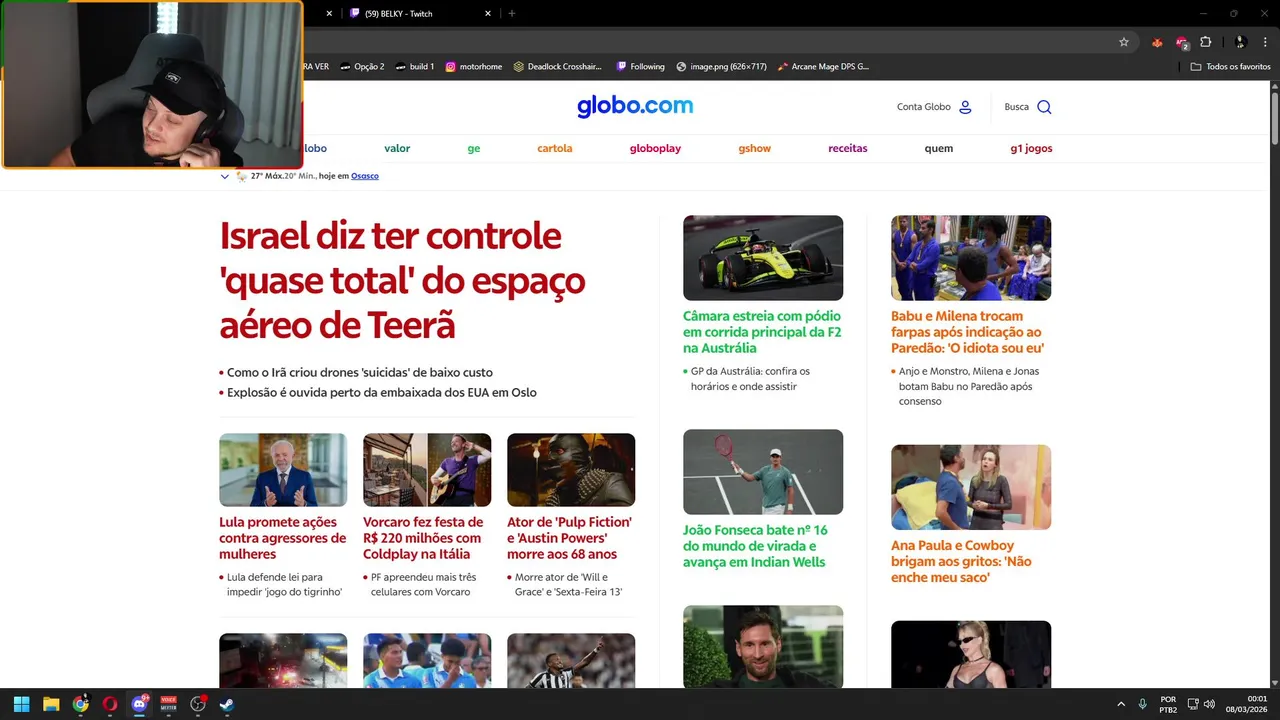Open 'Babu e Milena trocam farpas' article
Screen dimensions: 1280x720
point(967,332)
